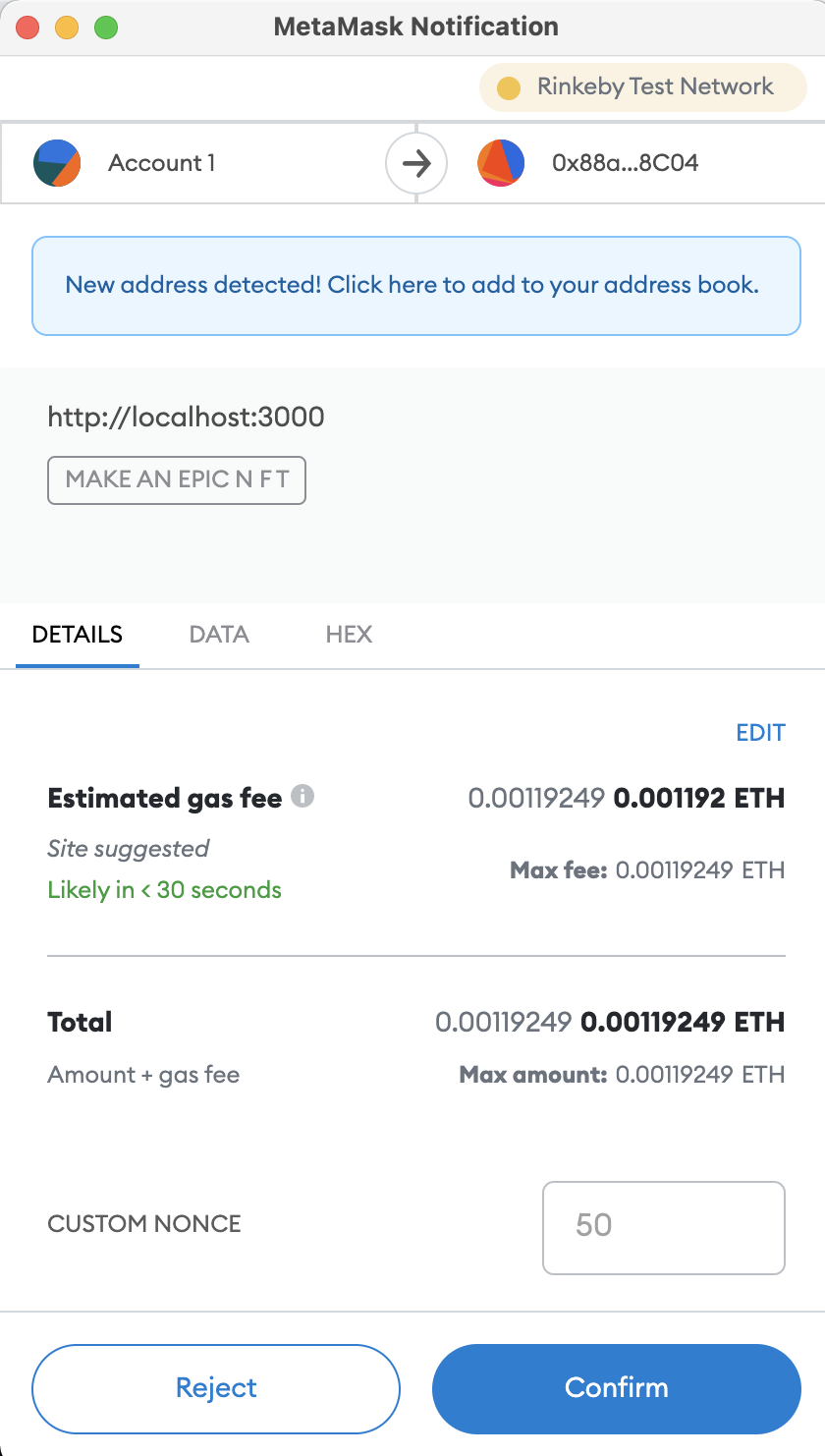
Task: Reject the transaction
Action: [x=216, y=1388]
